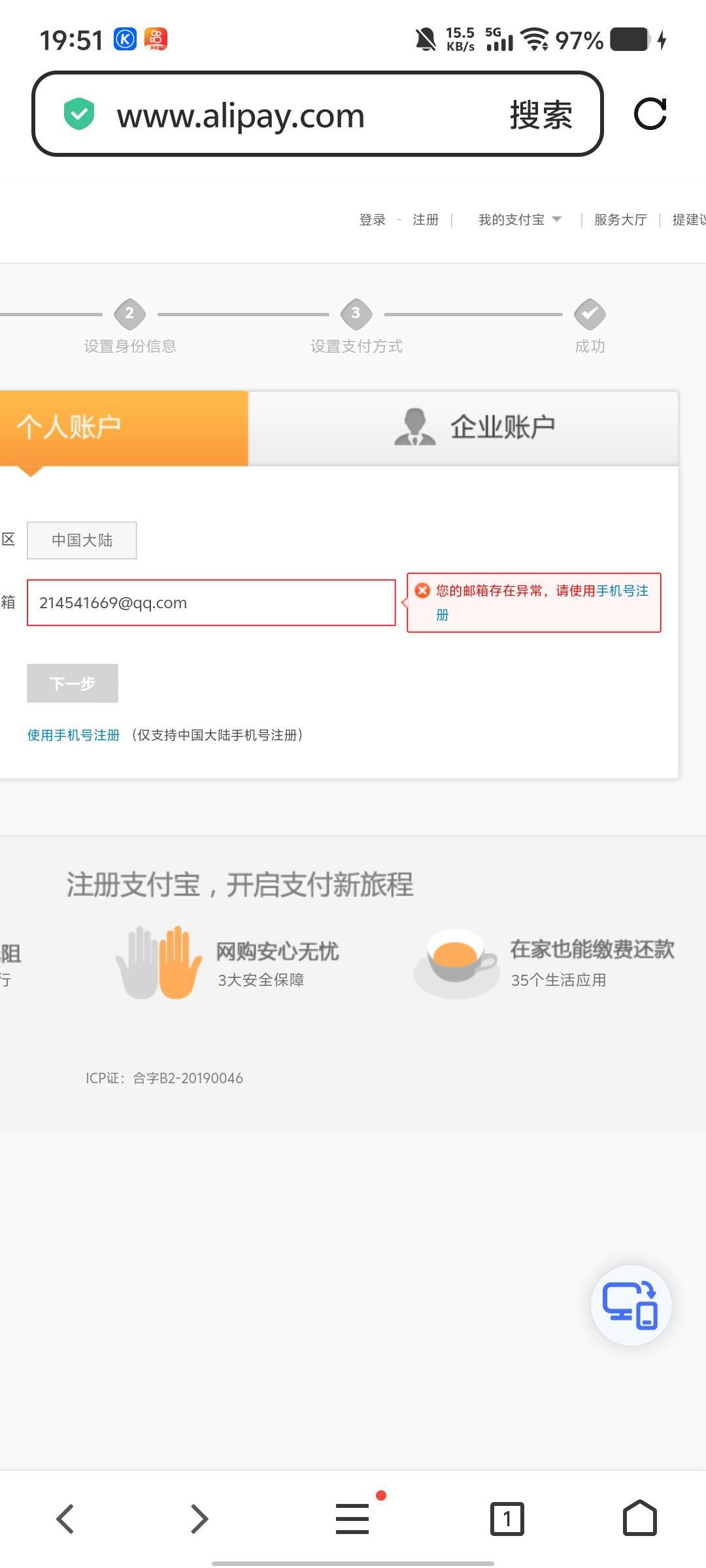Select the 个人账户 tab
Screen dimensions: 706x1568
click(x=124, y=428)
